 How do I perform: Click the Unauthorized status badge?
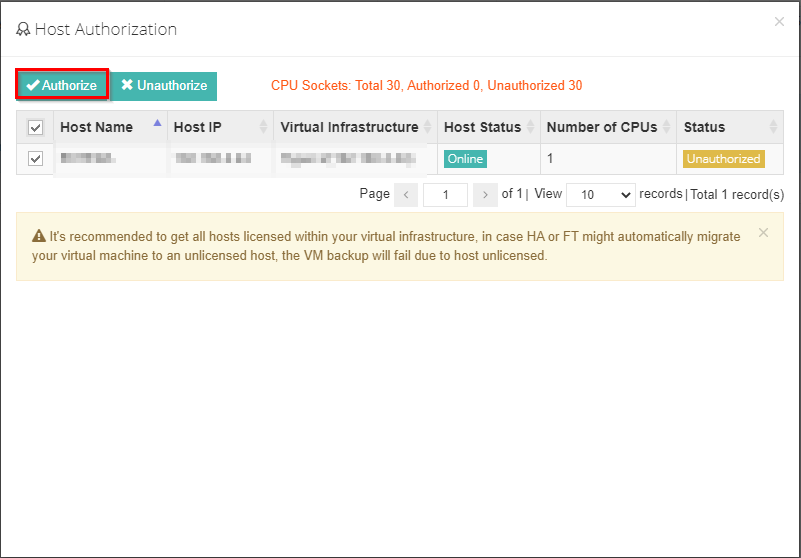pos(723,159)
